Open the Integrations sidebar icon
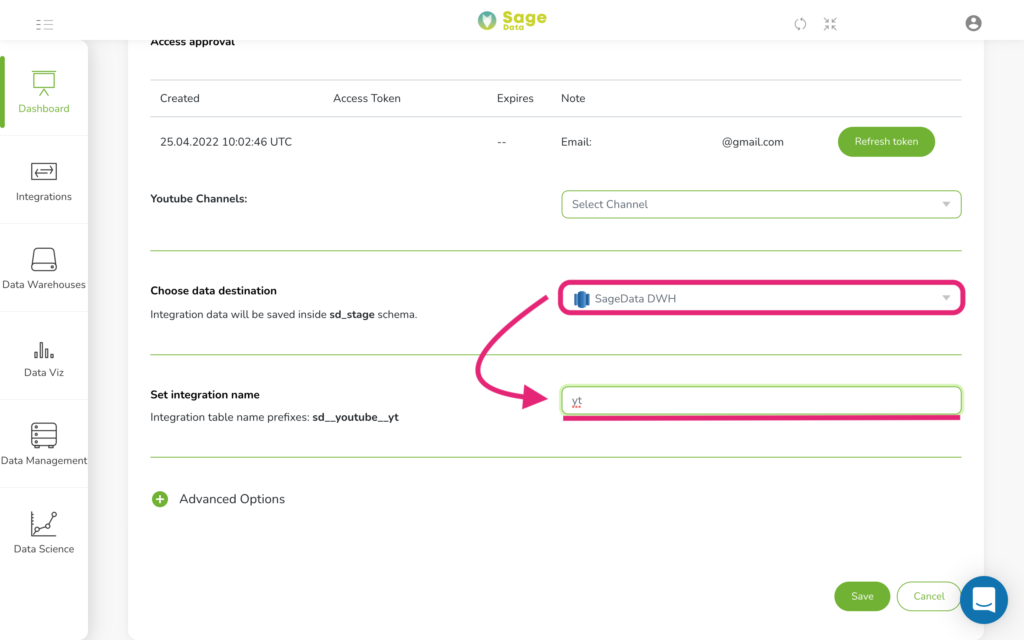The width and height of the screenshot is (1024, 640). click(x=44, y=171)
